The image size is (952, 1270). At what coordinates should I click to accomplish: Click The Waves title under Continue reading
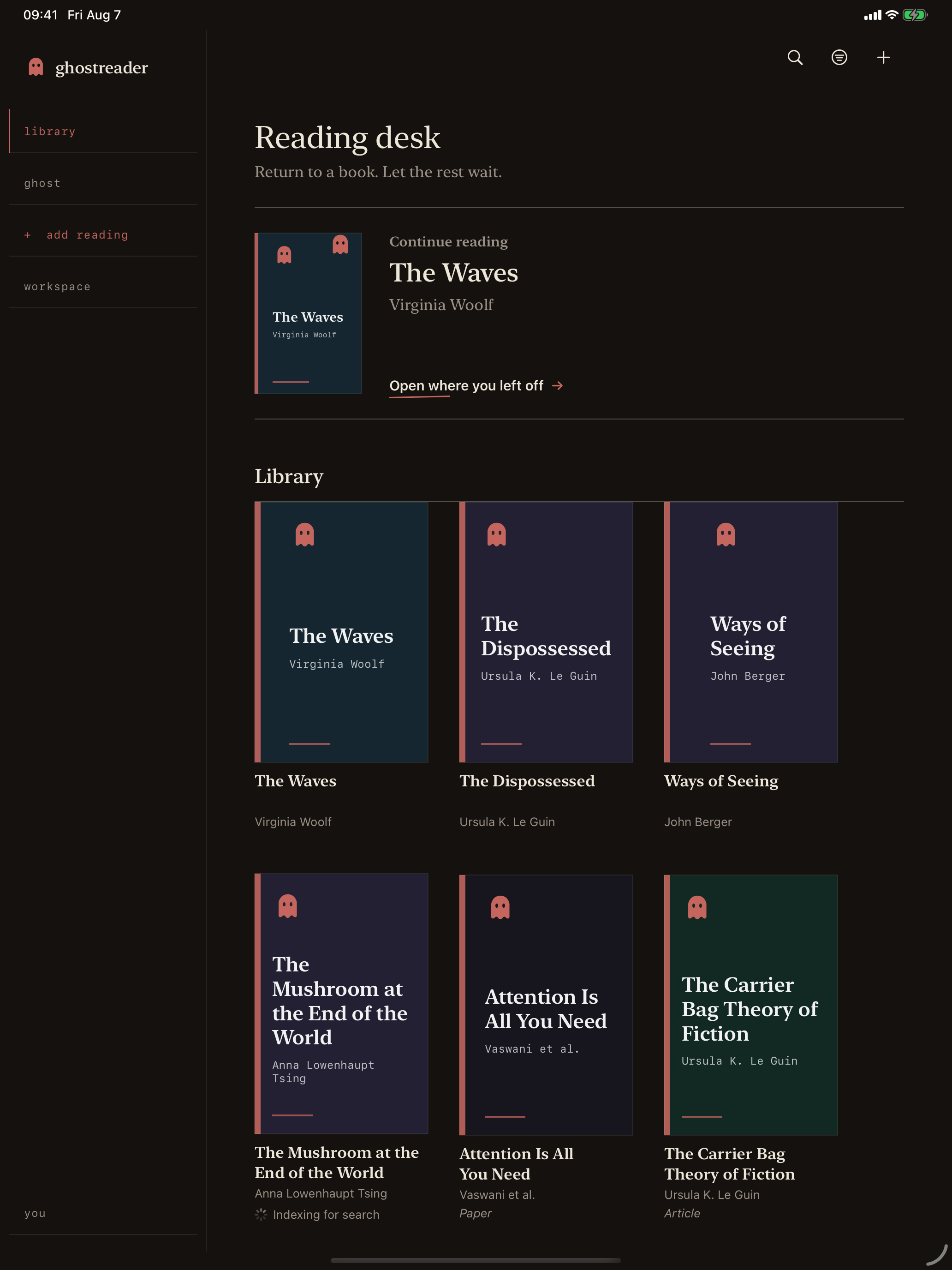coord(453,273)
